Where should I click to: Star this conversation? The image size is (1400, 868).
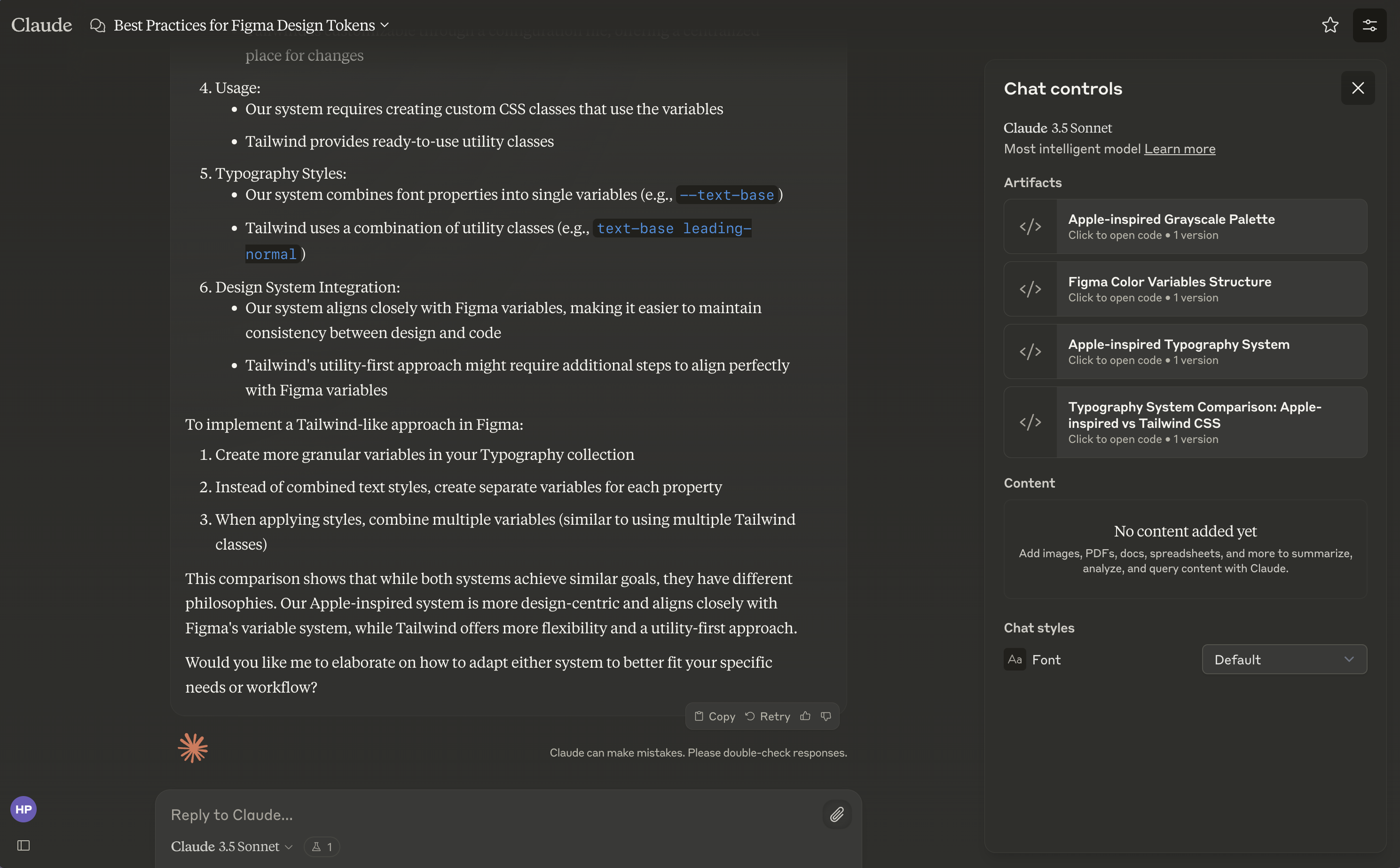1330,24
